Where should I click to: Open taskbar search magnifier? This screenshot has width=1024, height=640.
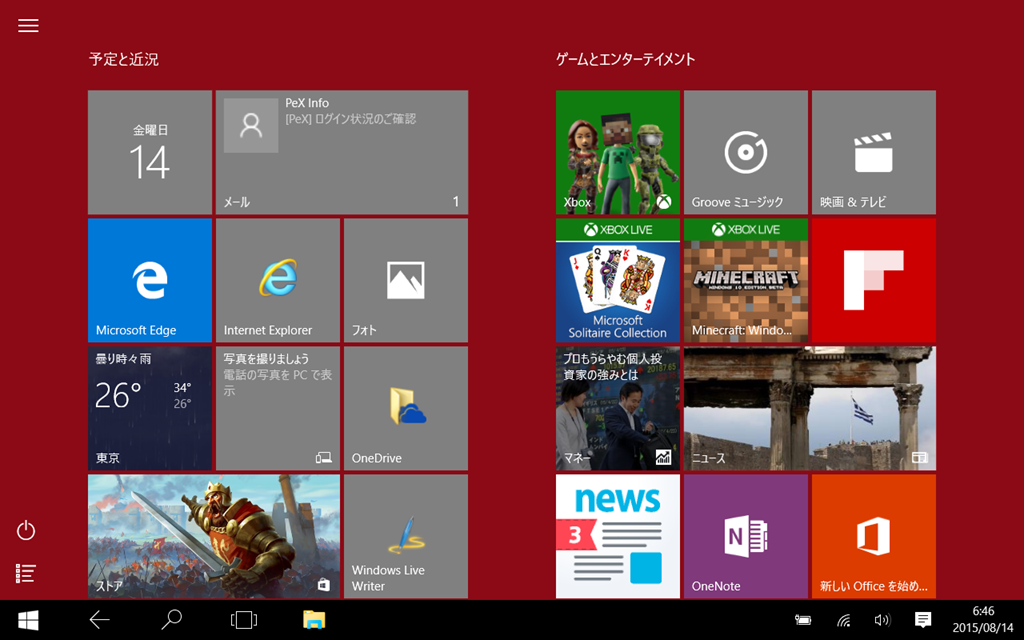click(x=171, y=619)
